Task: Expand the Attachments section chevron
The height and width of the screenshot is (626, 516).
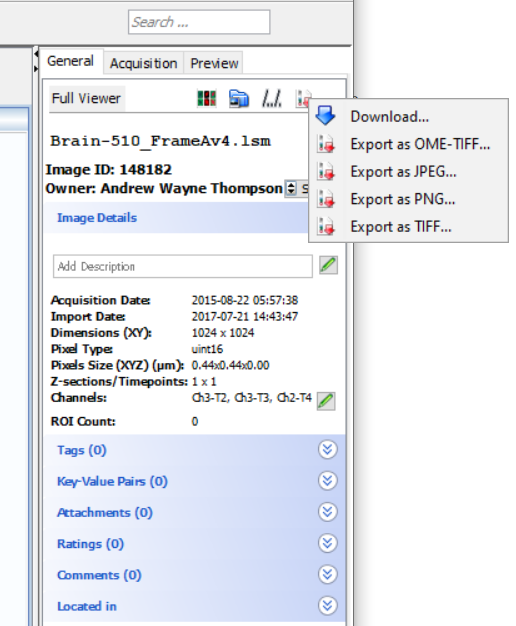Action: (327, 512)
